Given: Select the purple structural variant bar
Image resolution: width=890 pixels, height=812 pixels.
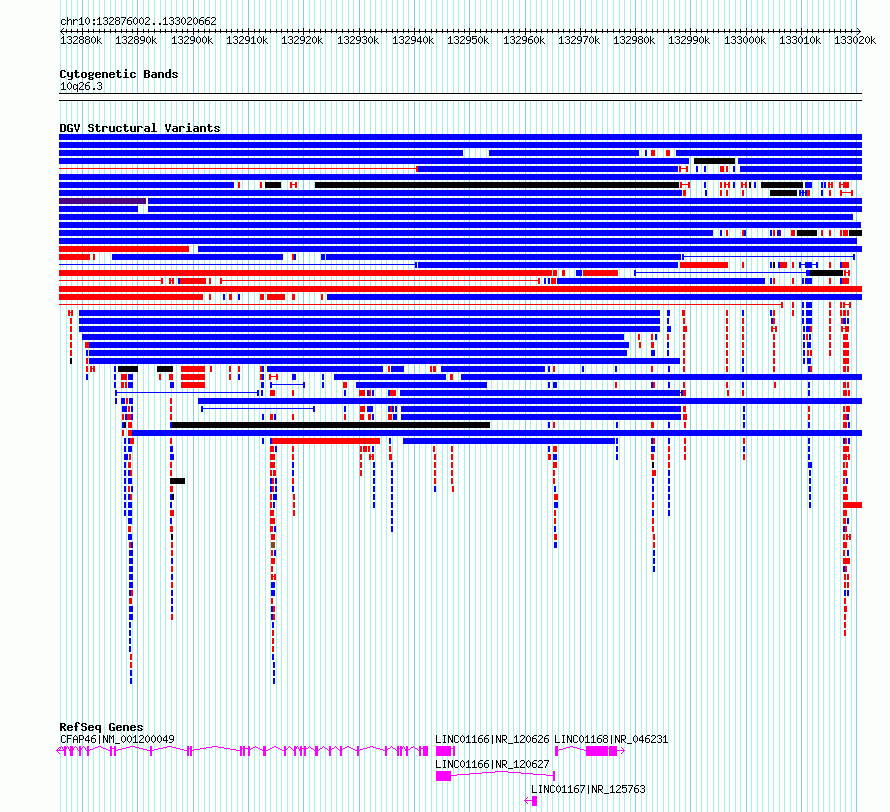Looking at the screenshot, I should pyautogui.click(x=102, y=201).
